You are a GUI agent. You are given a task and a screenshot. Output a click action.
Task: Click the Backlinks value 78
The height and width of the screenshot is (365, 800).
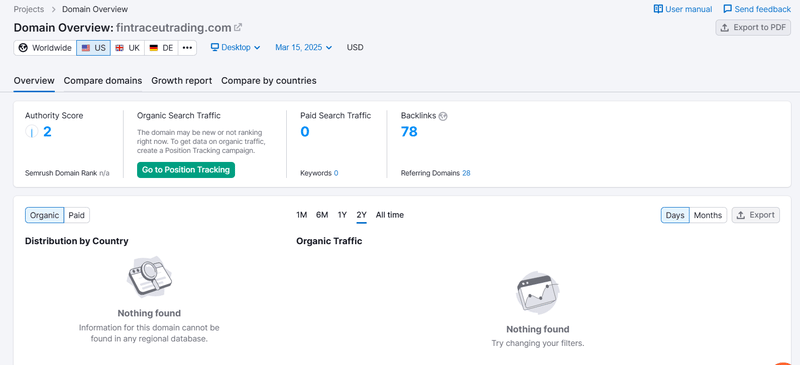(x=409, y=132)
